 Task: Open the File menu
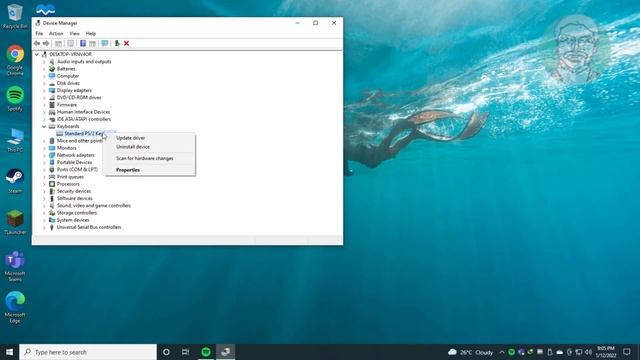pos(39,33)
